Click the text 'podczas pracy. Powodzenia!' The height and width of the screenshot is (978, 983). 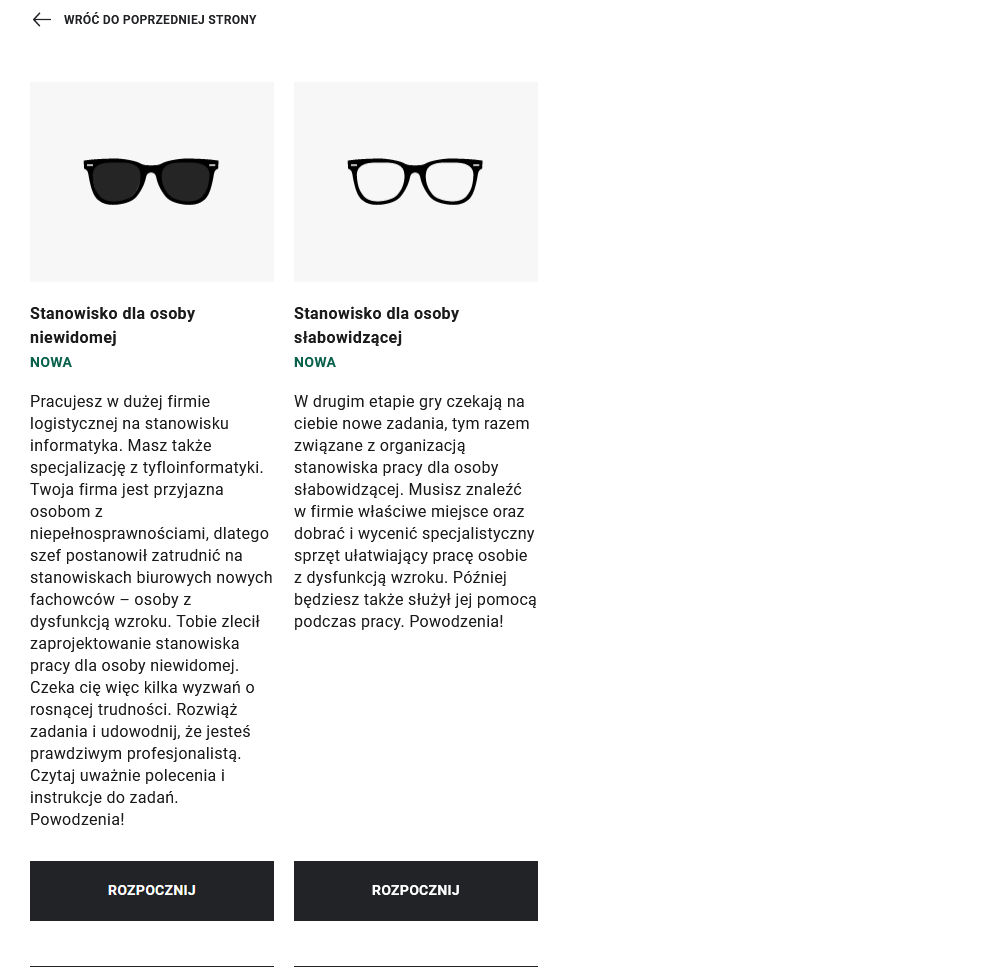pos(398,621)
